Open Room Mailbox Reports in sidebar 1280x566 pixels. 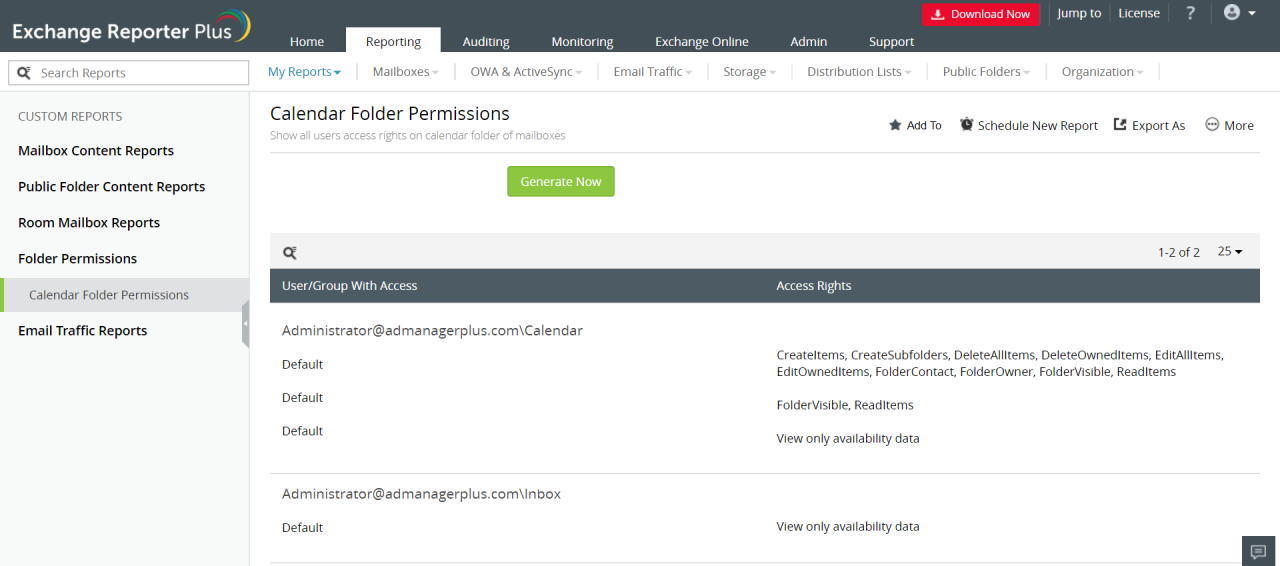point(89,223)
